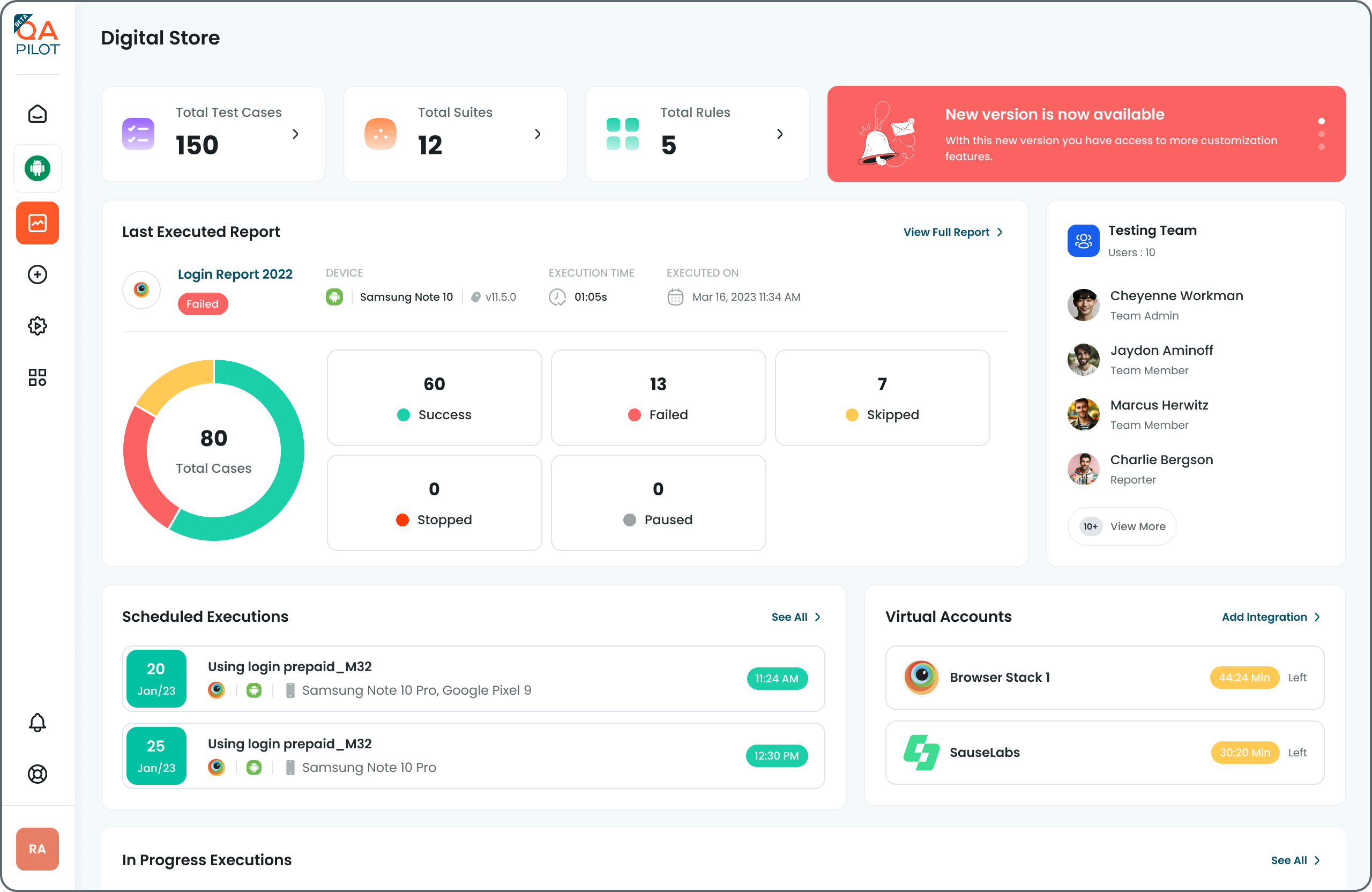Screen dimensions: 1372x892
Task: Open Cheyenne Workman's team profile
Action: [1176, 296]
